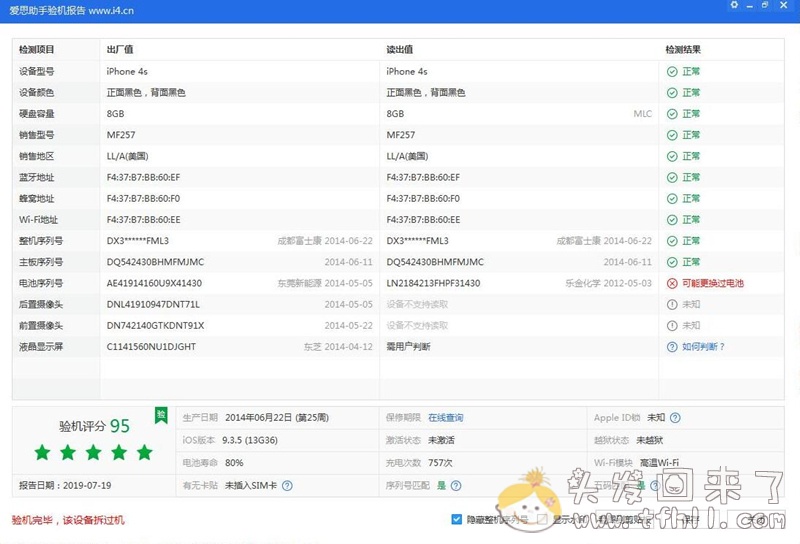Viewport: 800px width, 544px height.
Task: Click the 生产日期 2014年06月22日 value
Action: point(277,417)
